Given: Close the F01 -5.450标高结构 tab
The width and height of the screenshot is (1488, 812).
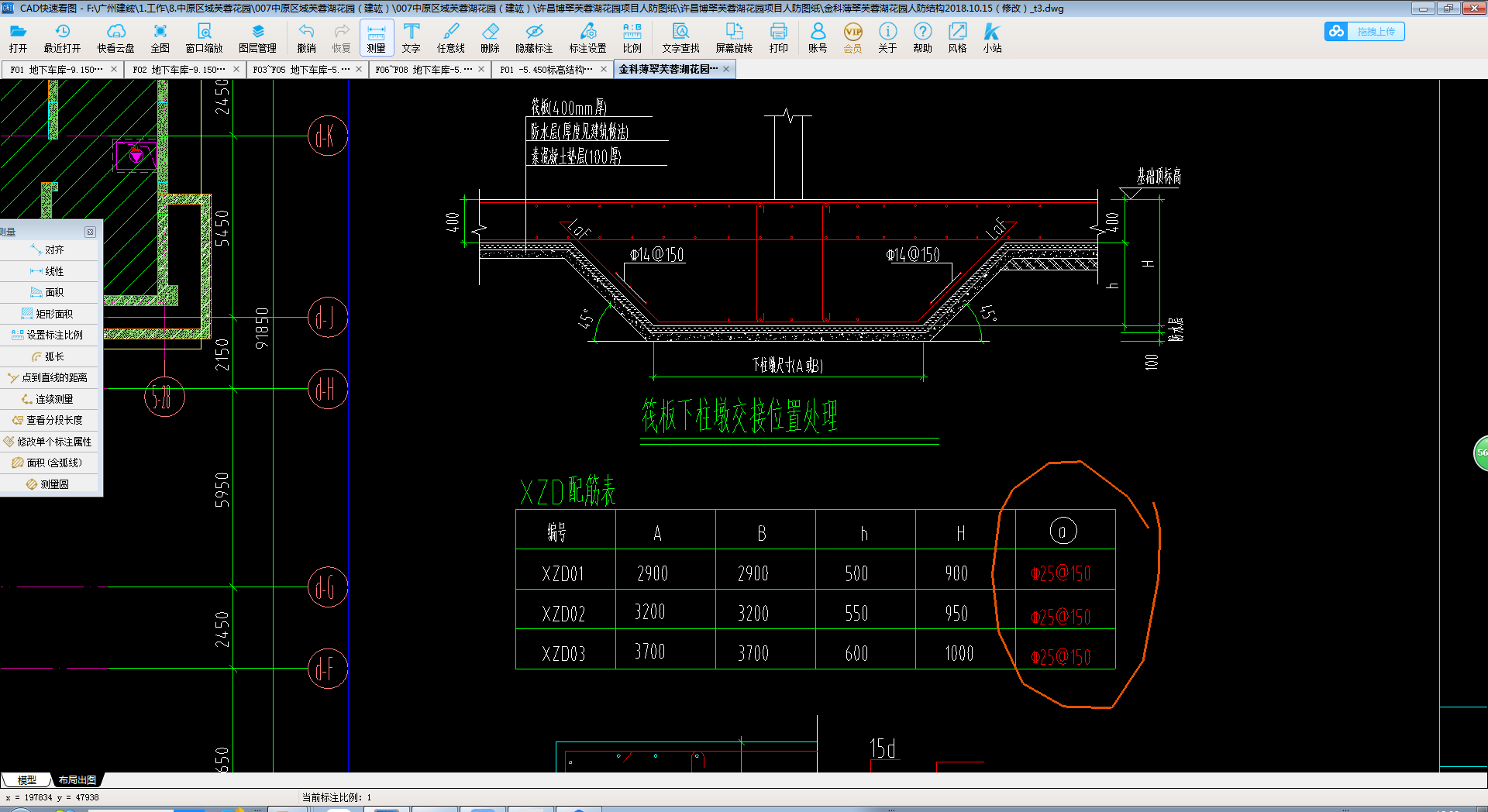Looking at the screenshot, I should click(x=604, y=70).
